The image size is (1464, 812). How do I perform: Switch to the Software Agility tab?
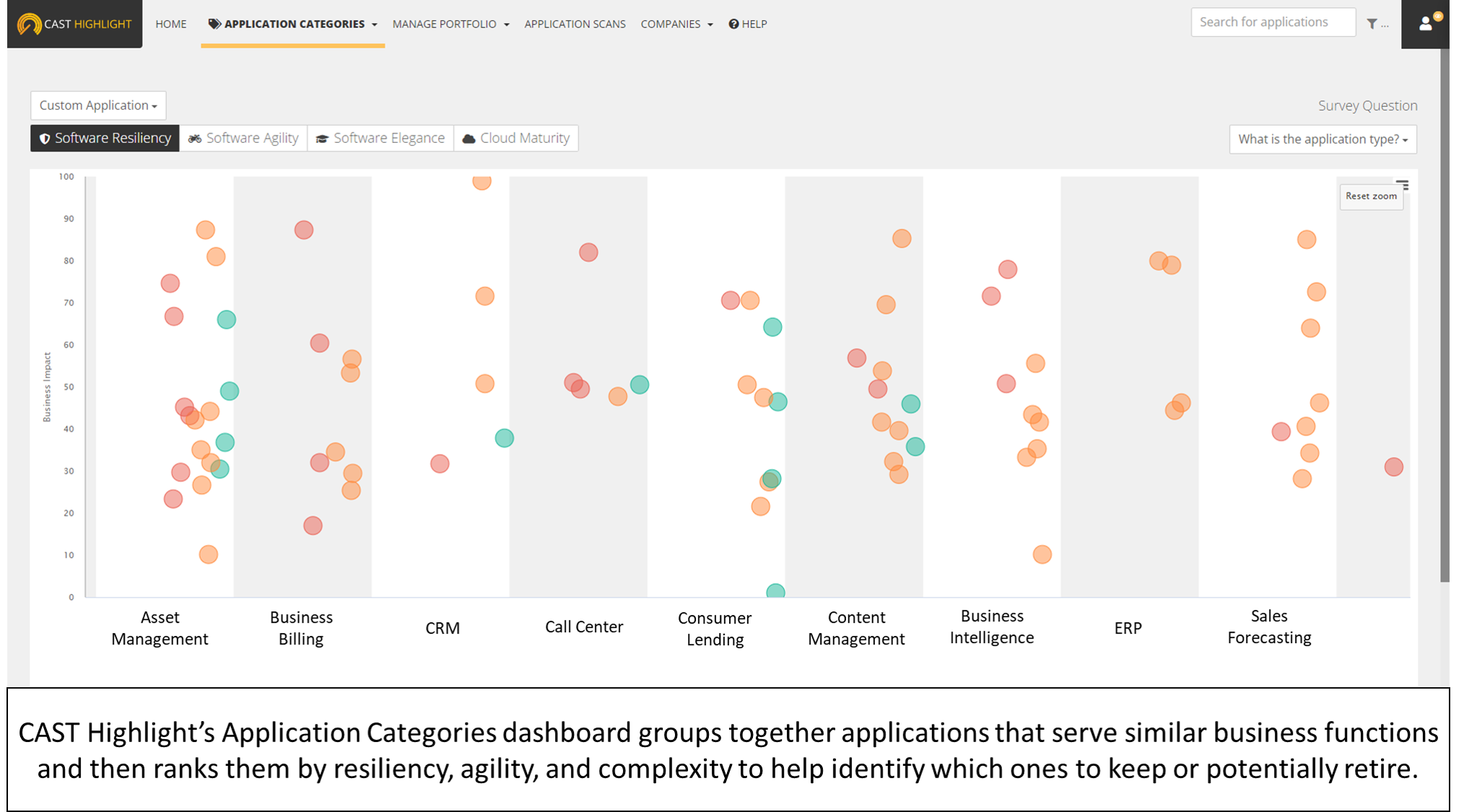click(244, 138)
